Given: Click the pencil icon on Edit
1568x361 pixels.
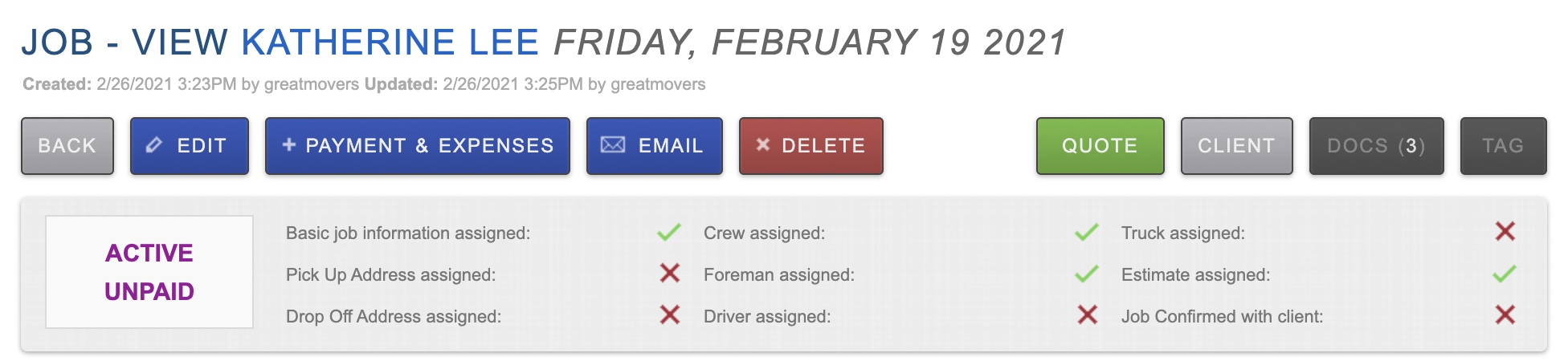Looking at the screenshot, I should pyautogui.click(x=153, y=145).
